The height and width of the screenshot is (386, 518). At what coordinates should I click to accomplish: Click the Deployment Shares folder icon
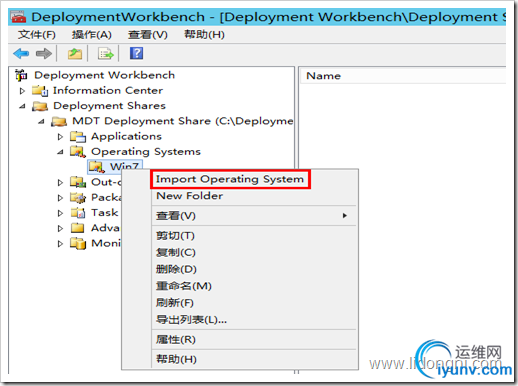coord(40,106)
